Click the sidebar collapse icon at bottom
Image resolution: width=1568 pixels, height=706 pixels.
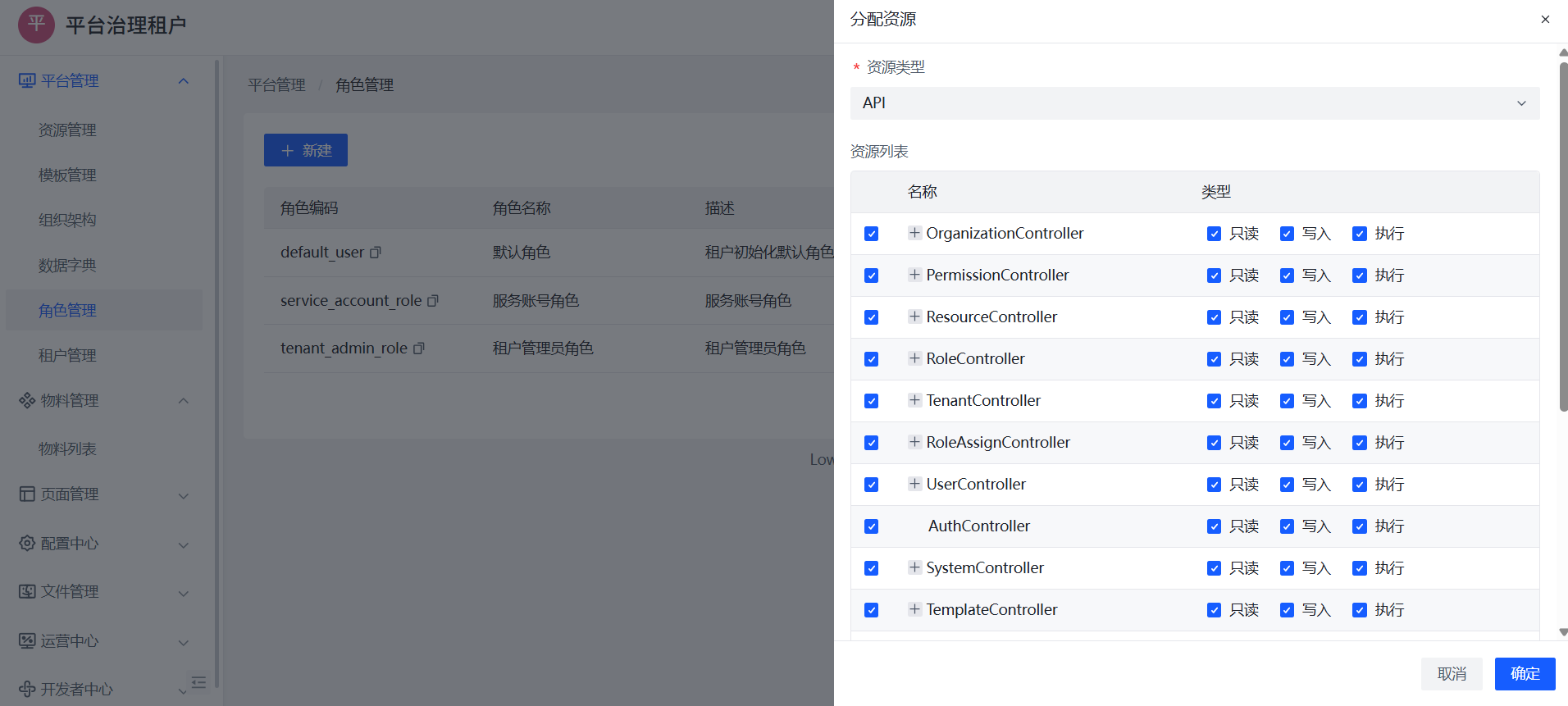tap(198, 682)
